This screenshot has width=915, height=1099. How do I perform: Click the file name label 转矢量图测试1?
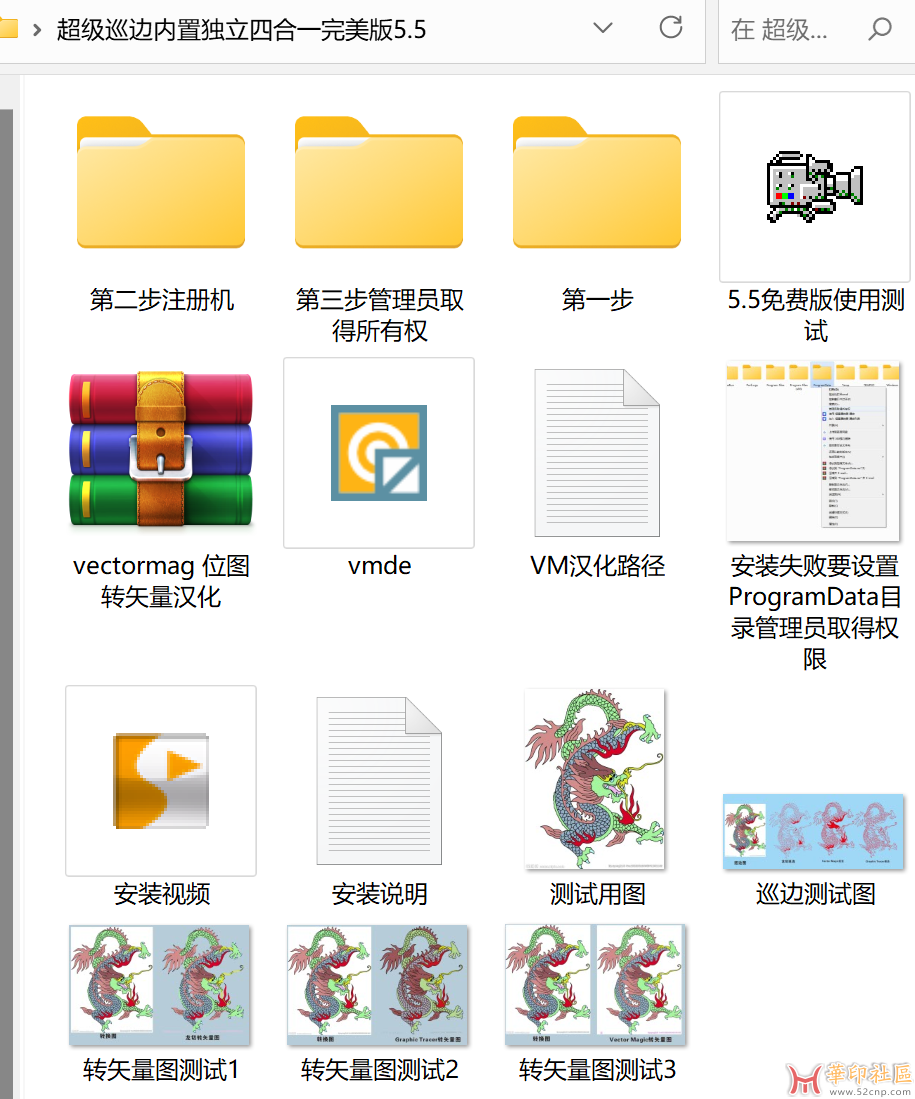point(161,1070)
